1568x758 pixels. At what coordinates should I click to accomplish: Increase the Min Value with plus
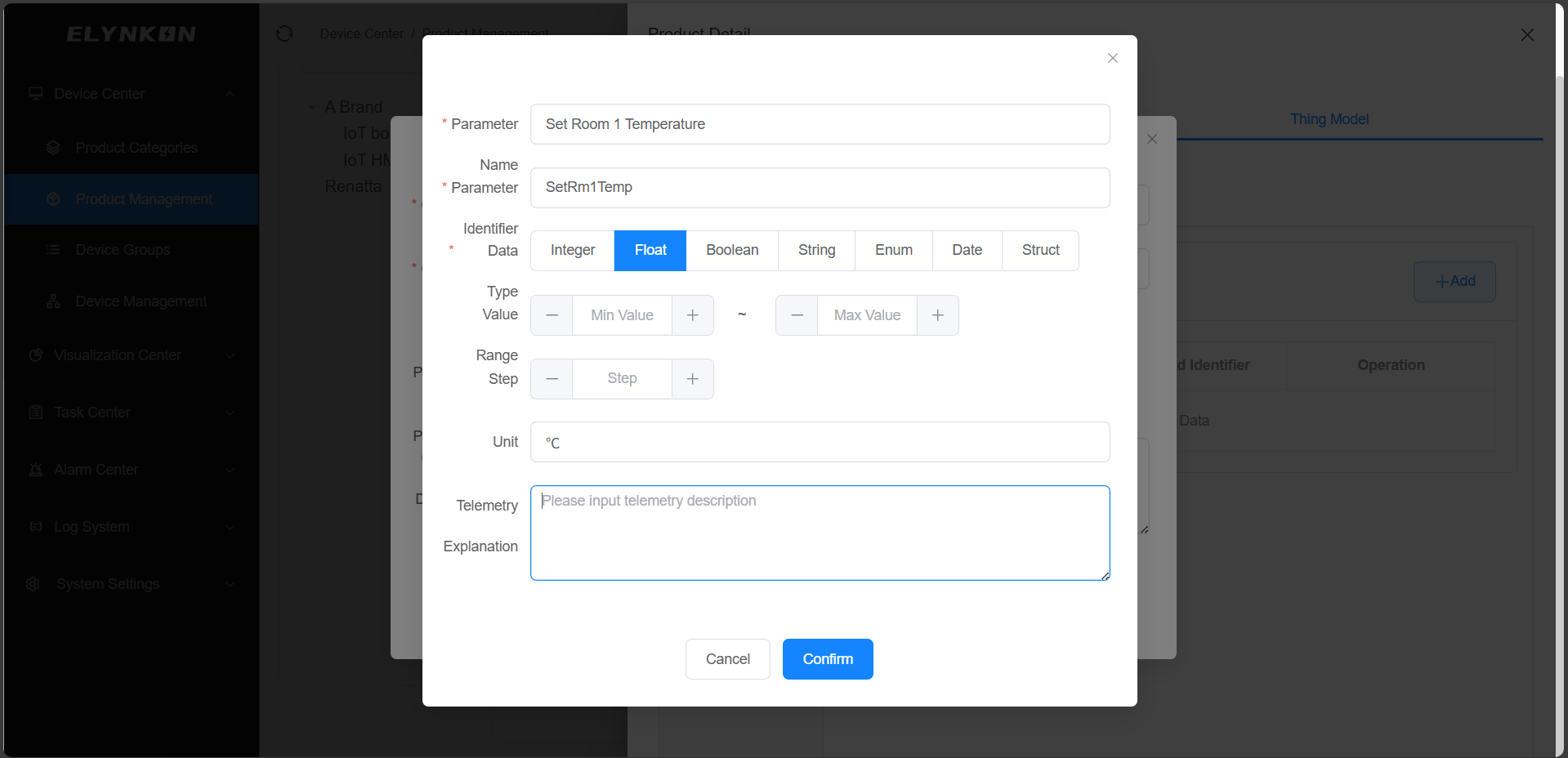pos(692,315)
